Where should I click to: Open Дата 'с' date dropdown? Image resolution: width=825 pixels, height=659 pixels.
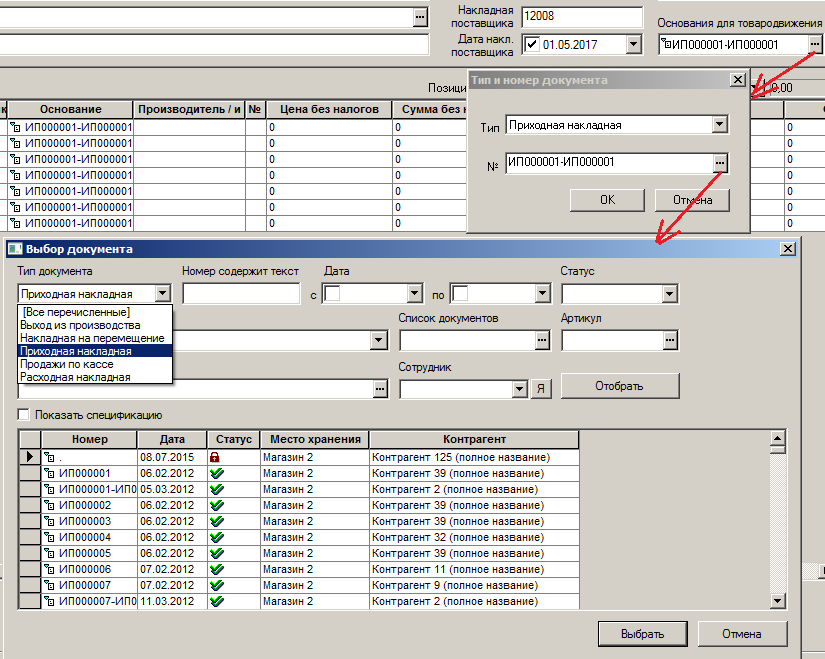(415, 294)
